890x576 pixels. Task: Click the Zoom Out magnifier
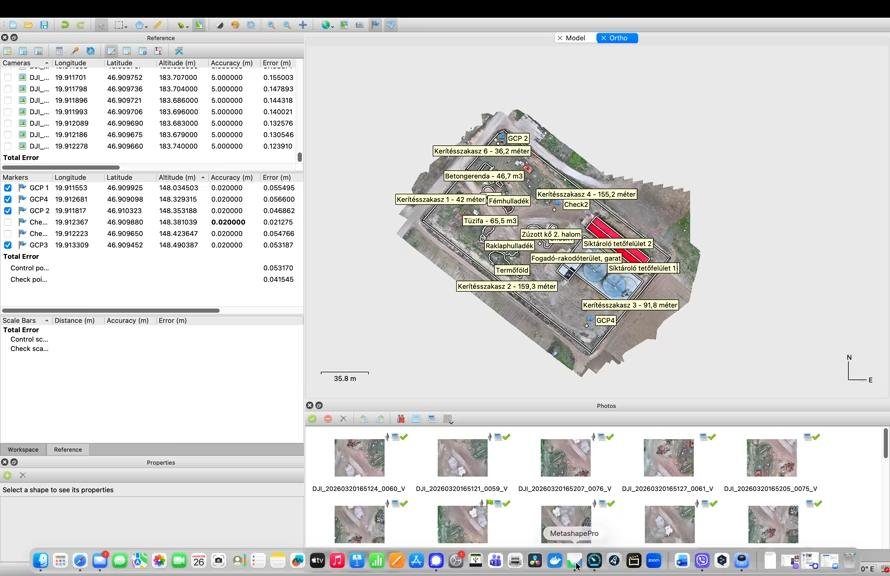point(287,25)
